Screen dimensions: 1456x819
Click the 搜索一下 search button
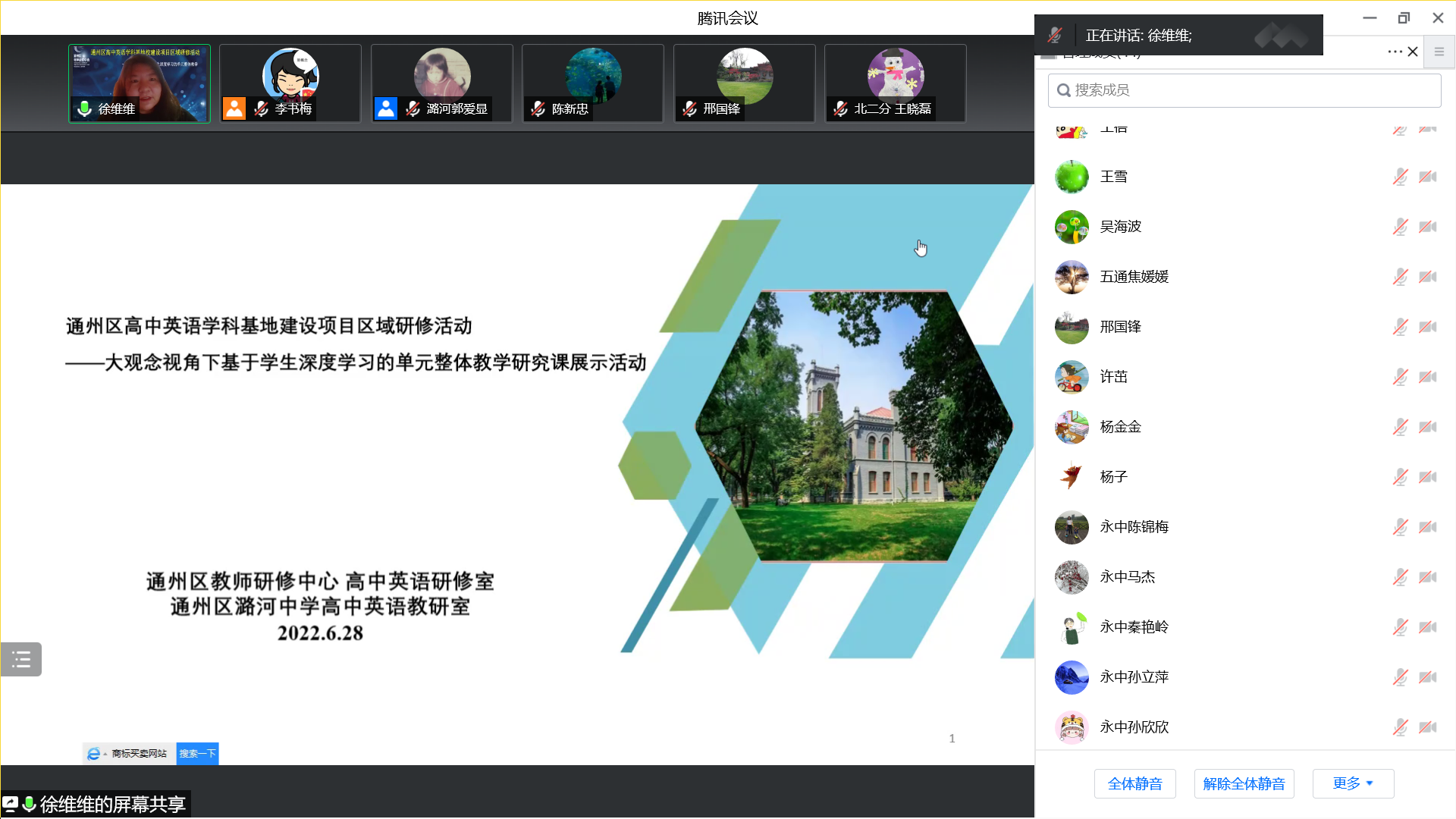pos(197,753)
